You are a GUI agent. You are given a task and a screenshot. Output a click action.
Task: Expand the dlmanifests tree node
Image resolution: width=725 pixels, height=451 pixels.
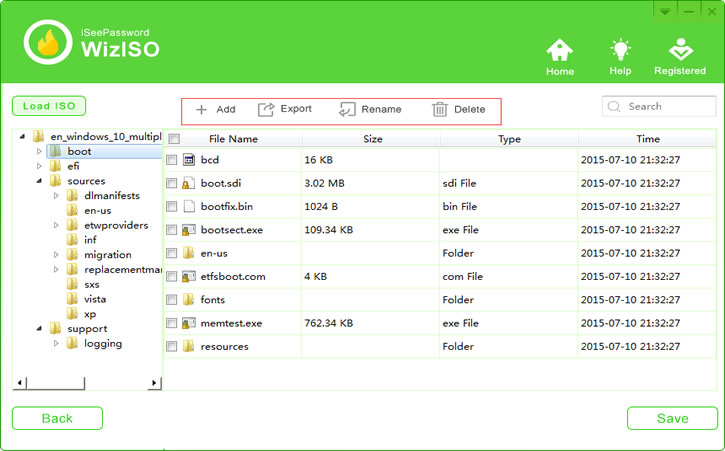pyautogui.click(x=56, y=196)
